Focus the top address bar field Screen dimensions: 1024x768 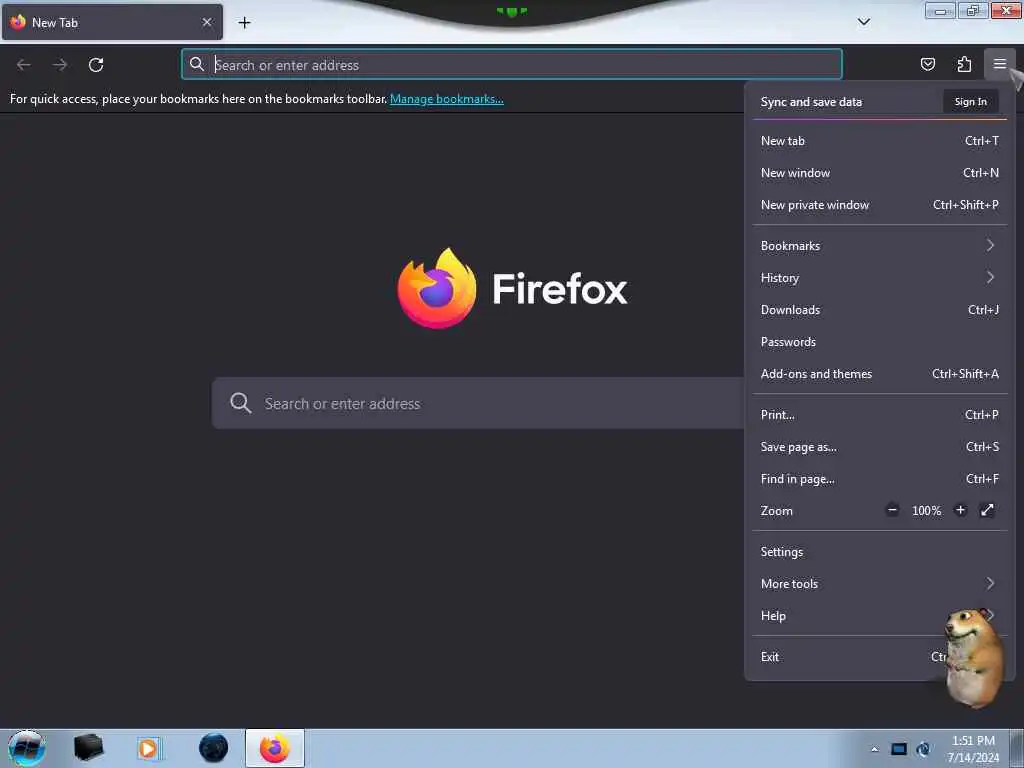point(511,64)
